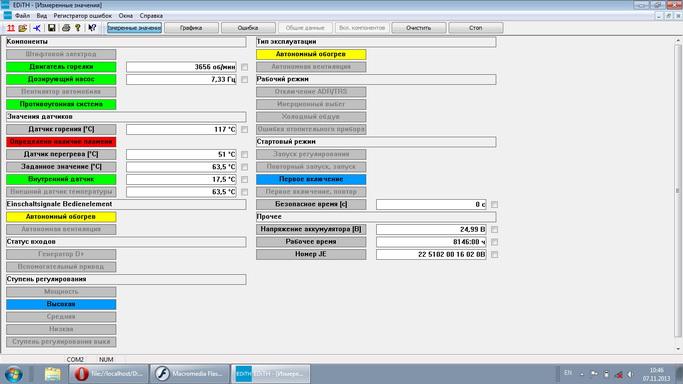Click the red numbers toolbar icon
Image resolution: width=683 pixels, height=384 pixels.
tap(10, 28)
